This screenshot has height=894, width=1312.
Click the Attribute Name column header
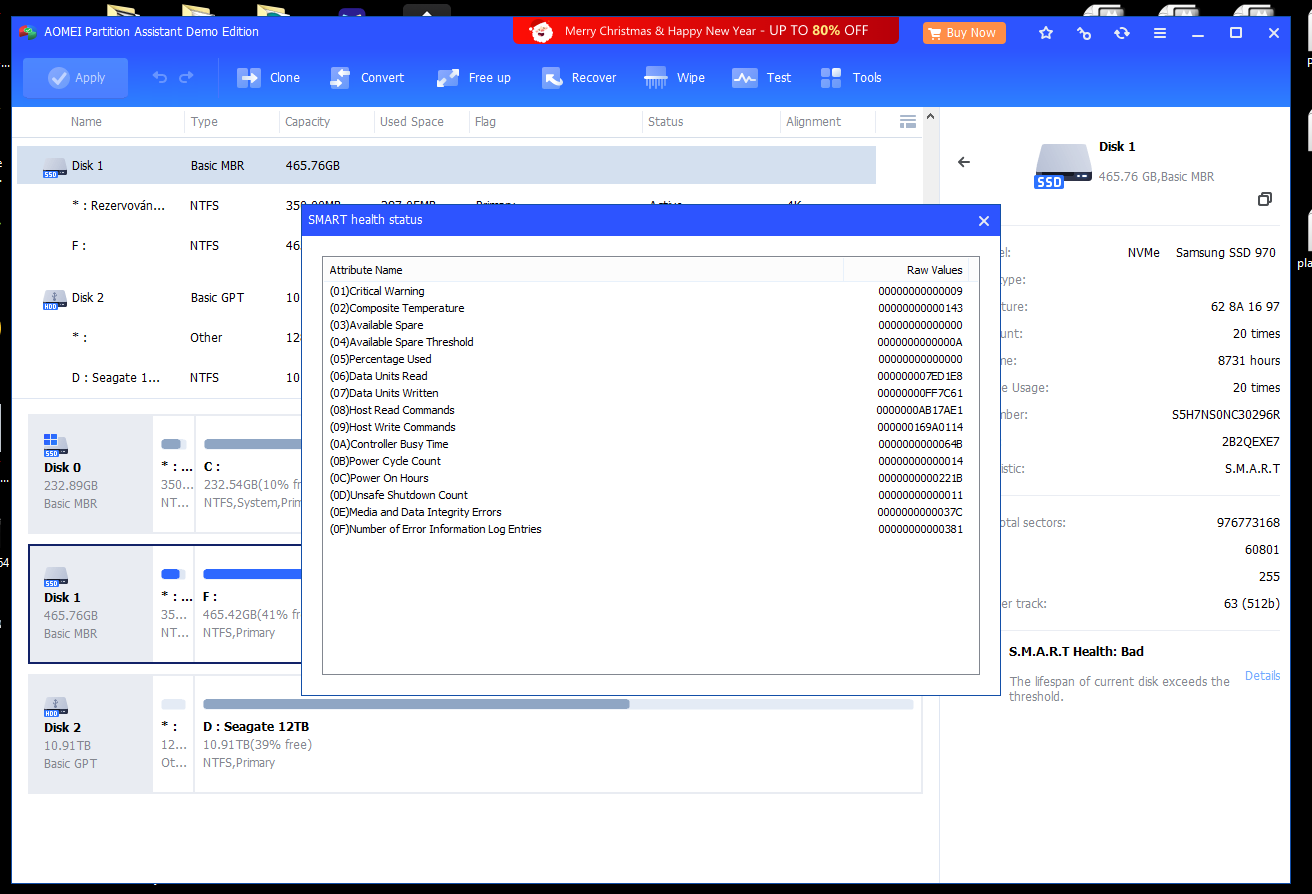(x=583, y=270)
